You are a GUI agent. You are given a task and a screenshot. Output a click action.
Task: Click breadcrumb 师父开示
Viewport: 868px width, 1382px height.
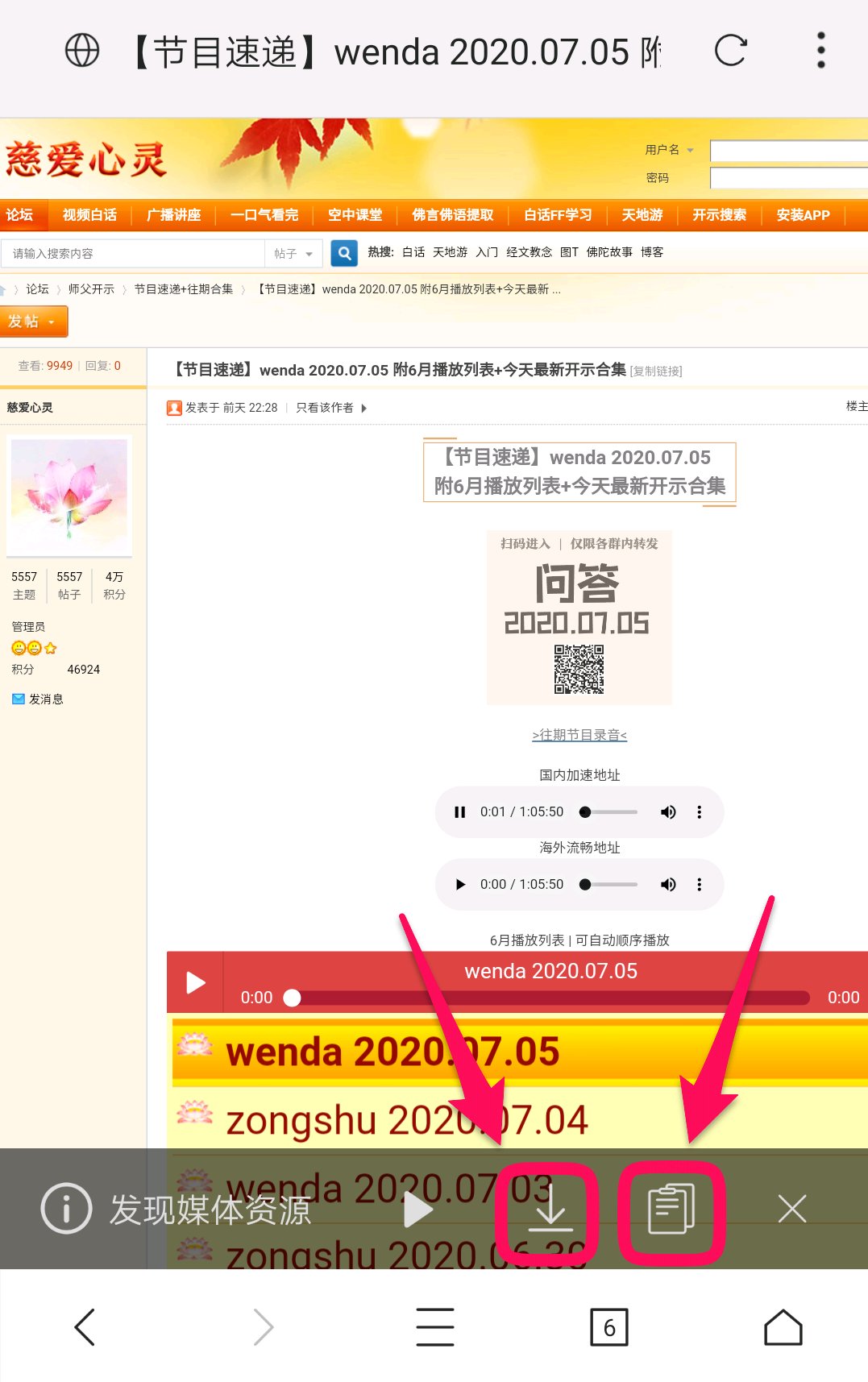(x=91, y=289)
